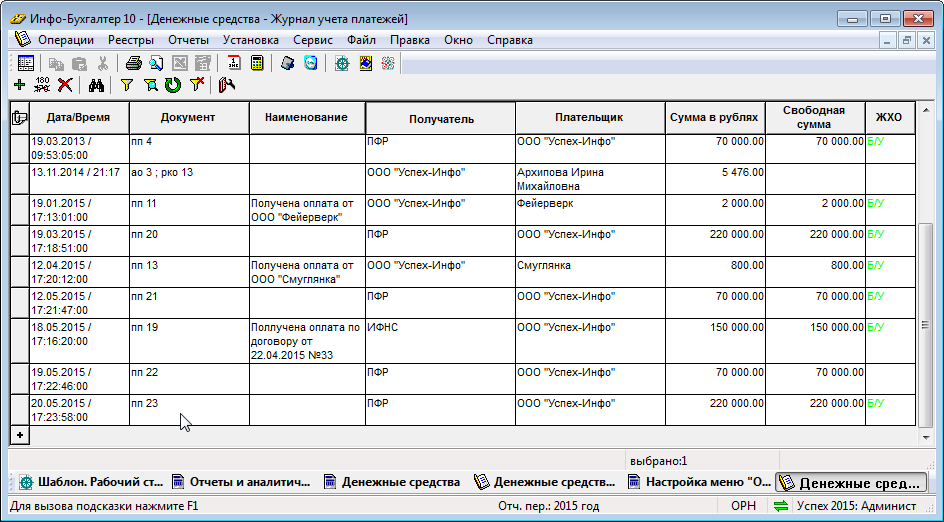944x522 pixels.
Task: Click the ЖХО column header
Action: pos(890,117)
